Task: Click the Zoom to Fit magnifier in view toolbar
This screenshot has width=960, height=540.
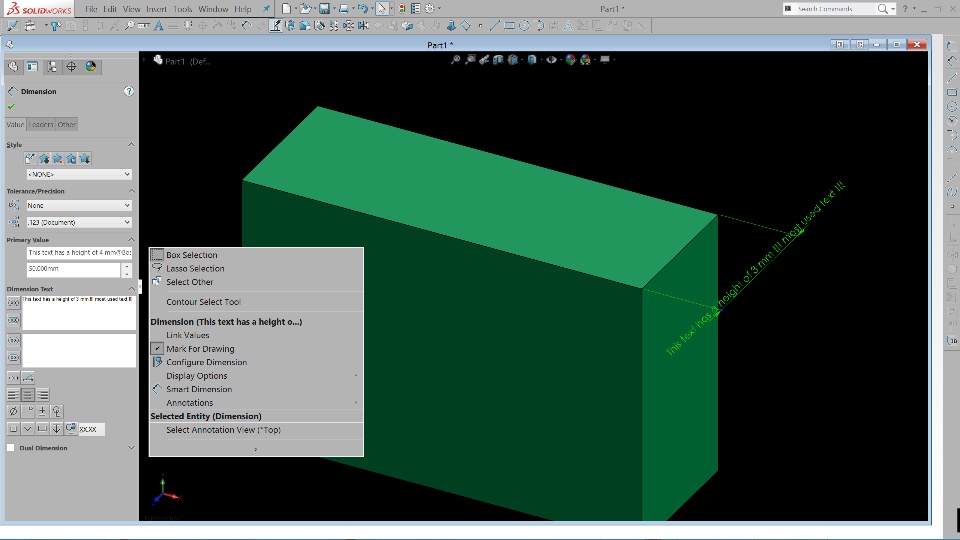Action: (x=456, y=60)
